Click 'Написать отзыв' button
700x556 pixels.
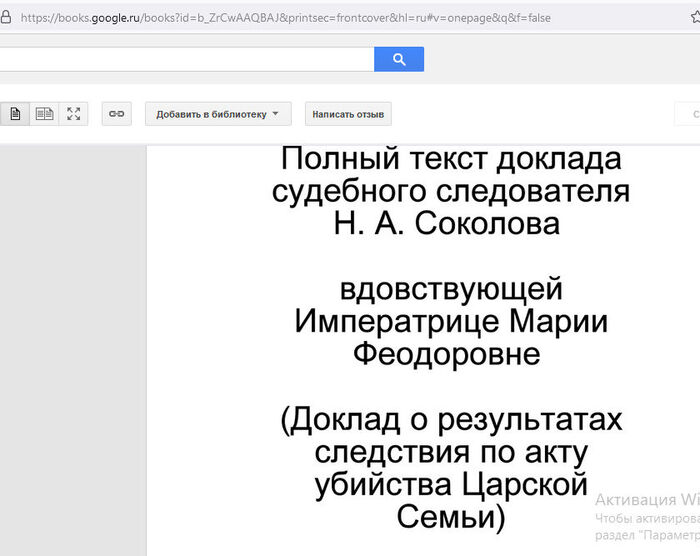point(348,114)
